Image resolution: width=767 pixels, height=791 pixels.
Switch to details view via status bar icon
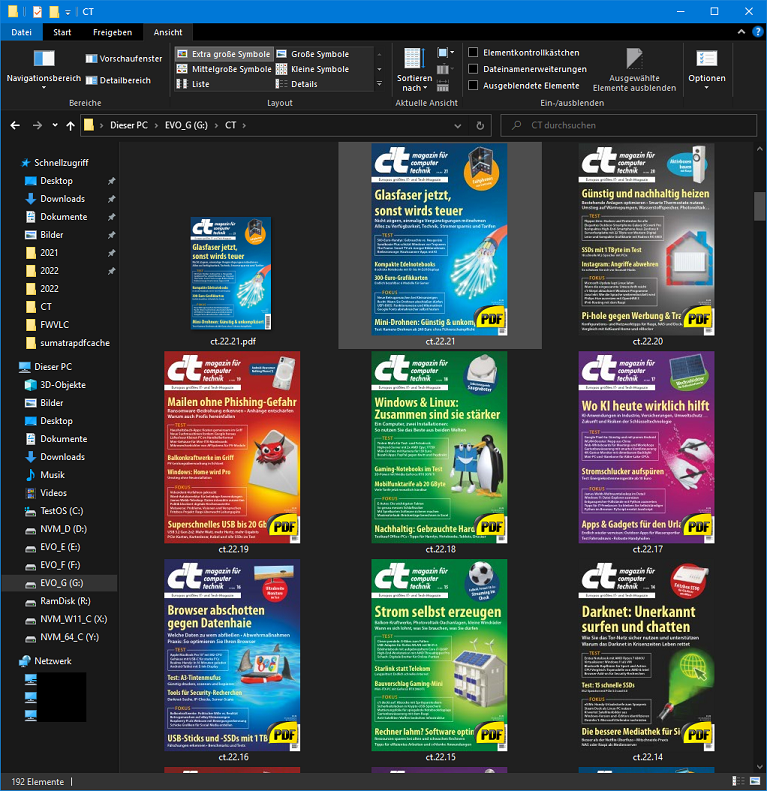(x=738, y=781)
